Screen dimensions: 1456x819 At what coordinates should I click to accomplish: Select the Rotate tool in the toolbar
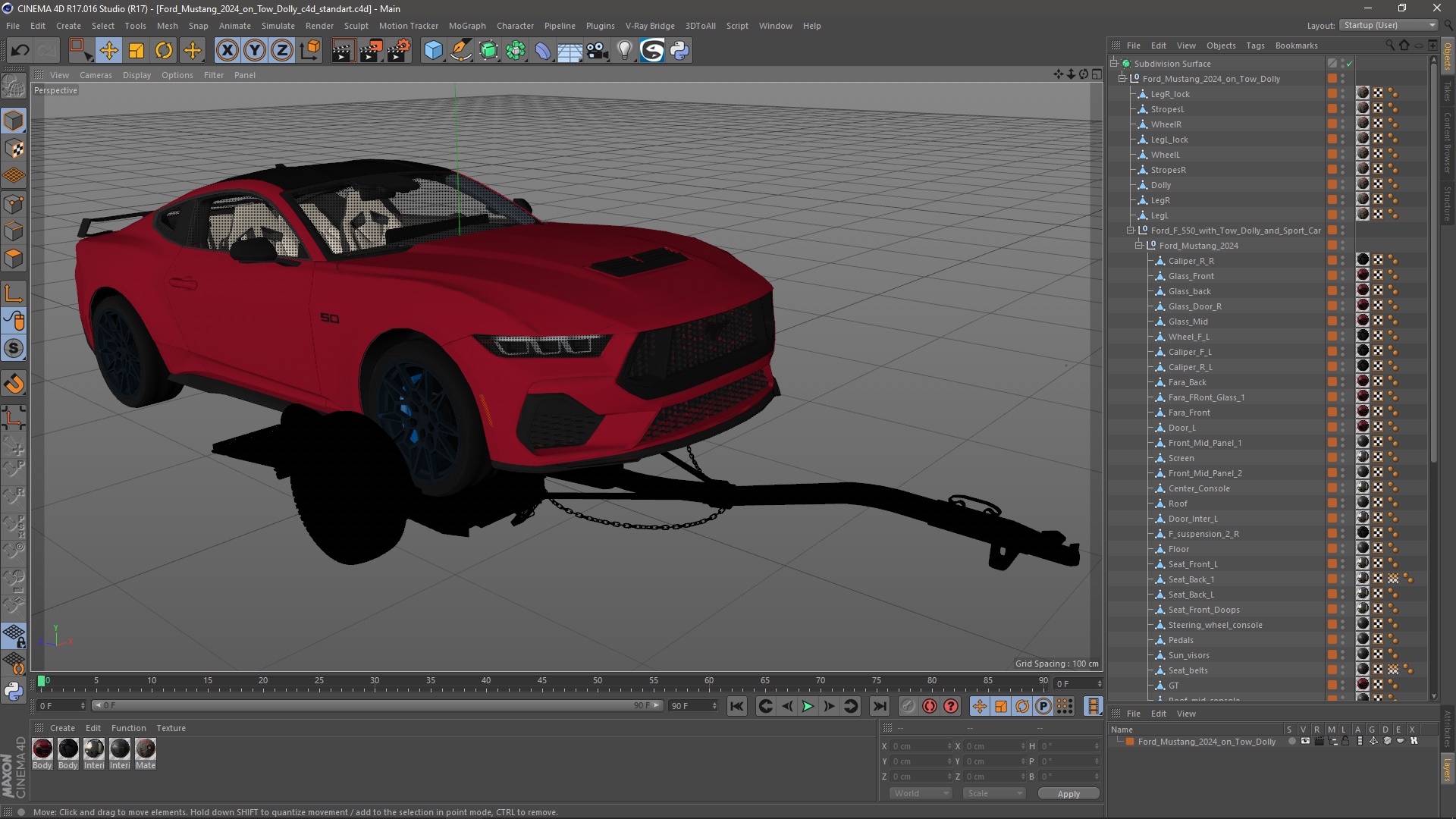(x=164, y=51)
